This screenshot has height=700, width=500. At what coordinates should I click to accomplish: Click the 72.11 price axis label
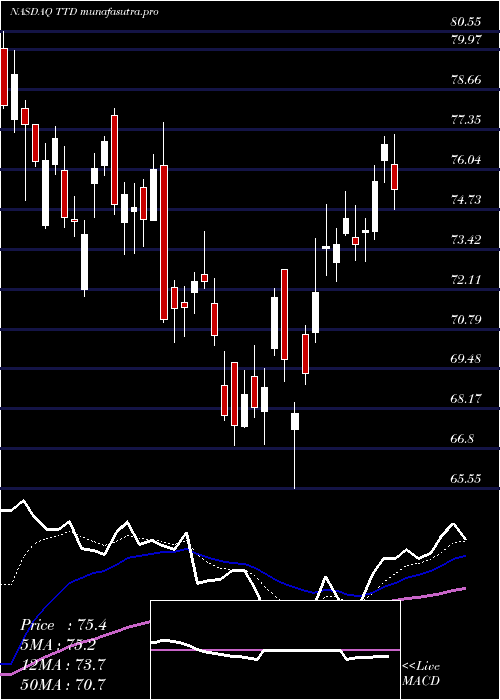pos(466,280)
